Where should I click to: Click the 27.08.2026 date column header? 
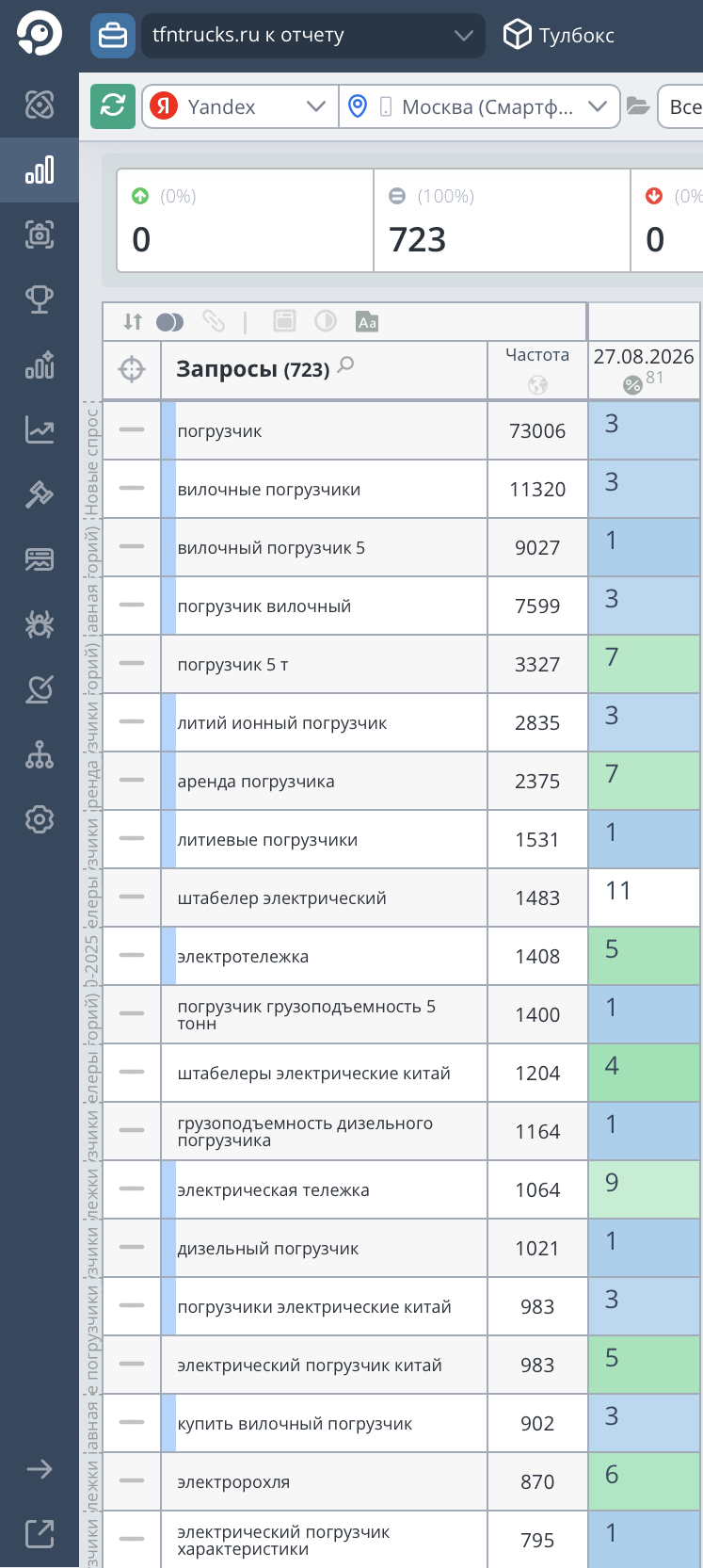(644, 357)
